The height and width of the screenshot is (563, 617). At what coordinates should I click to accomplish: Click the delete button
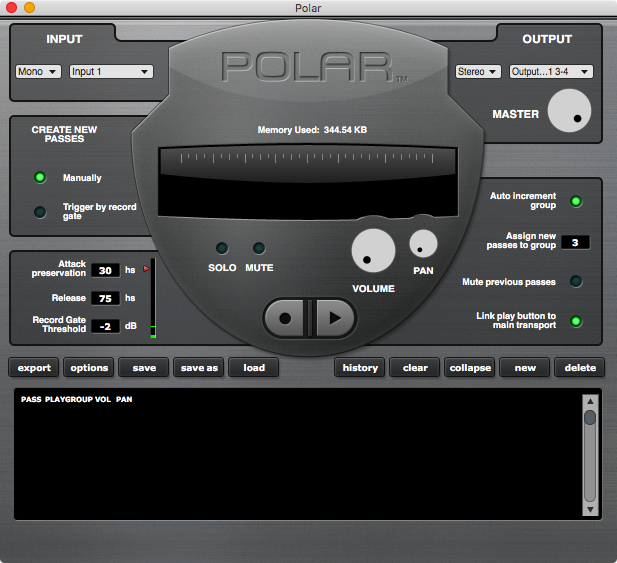580,367
